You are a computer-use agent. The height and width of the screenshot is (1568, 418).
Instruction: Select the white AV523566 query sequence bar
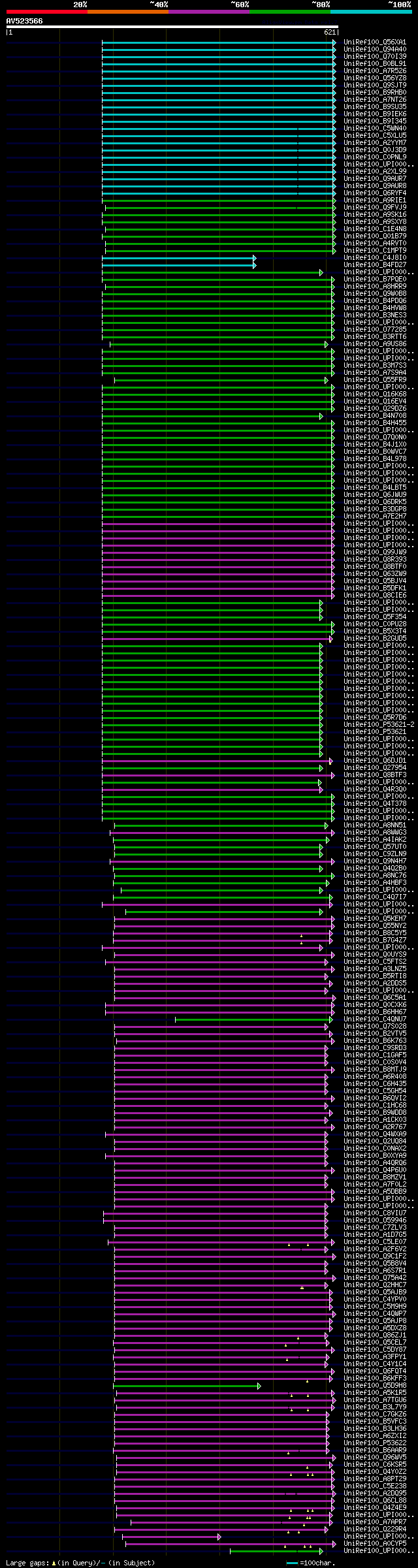(x=172, y=27)
